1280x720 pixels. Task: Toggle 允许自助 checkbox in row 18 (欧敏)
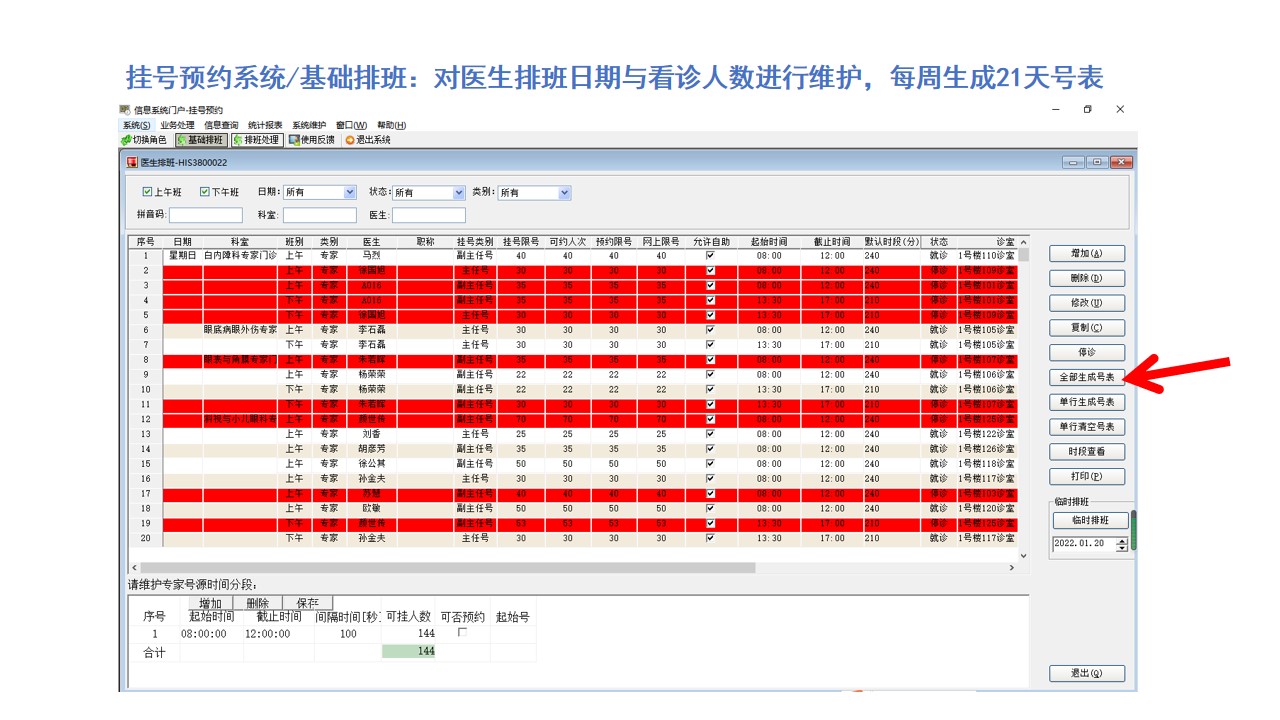click(710, 508)
